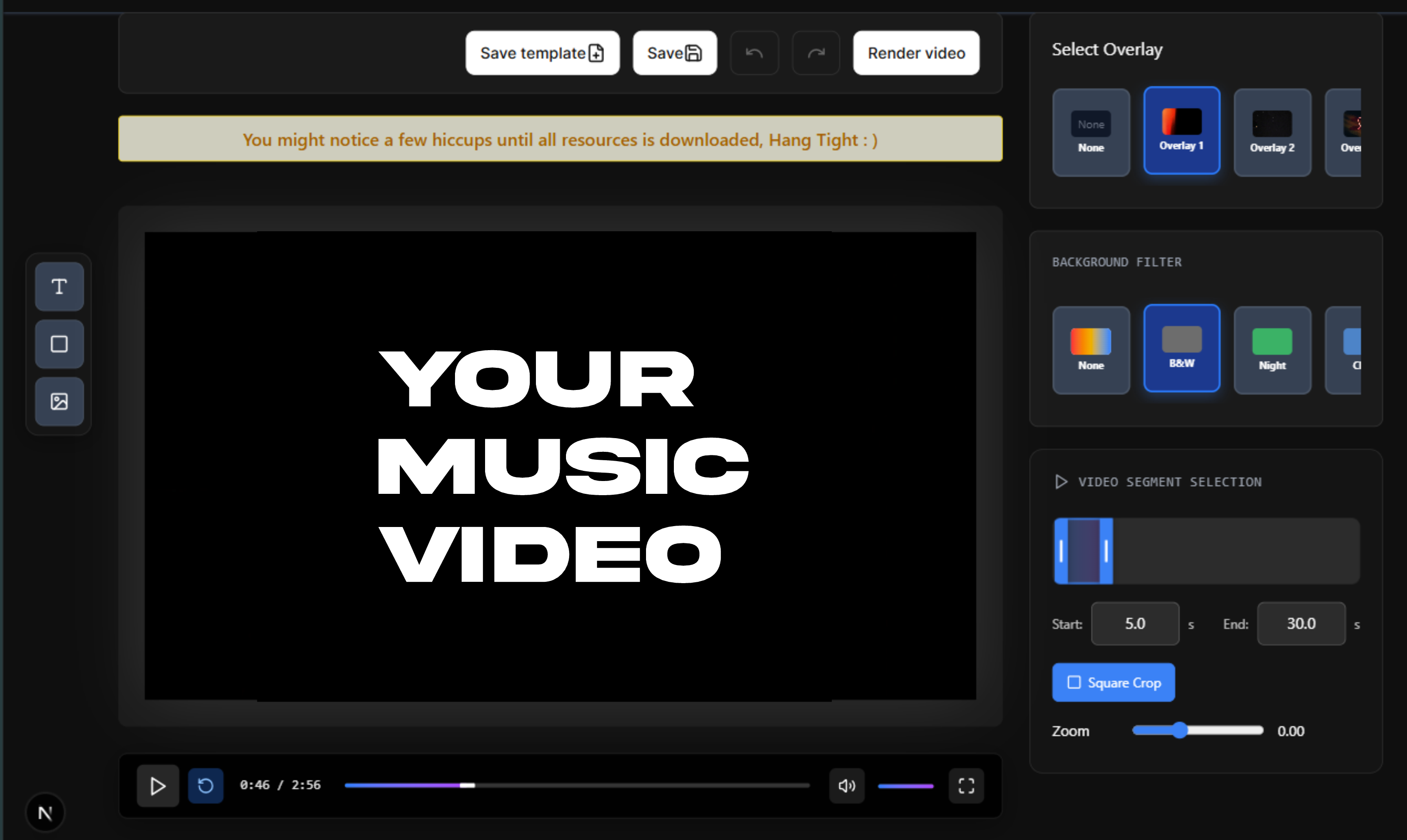Click the undo arrow button
Image resolution: width=1407 pixels, height=840 pixels.
[754, 53]
